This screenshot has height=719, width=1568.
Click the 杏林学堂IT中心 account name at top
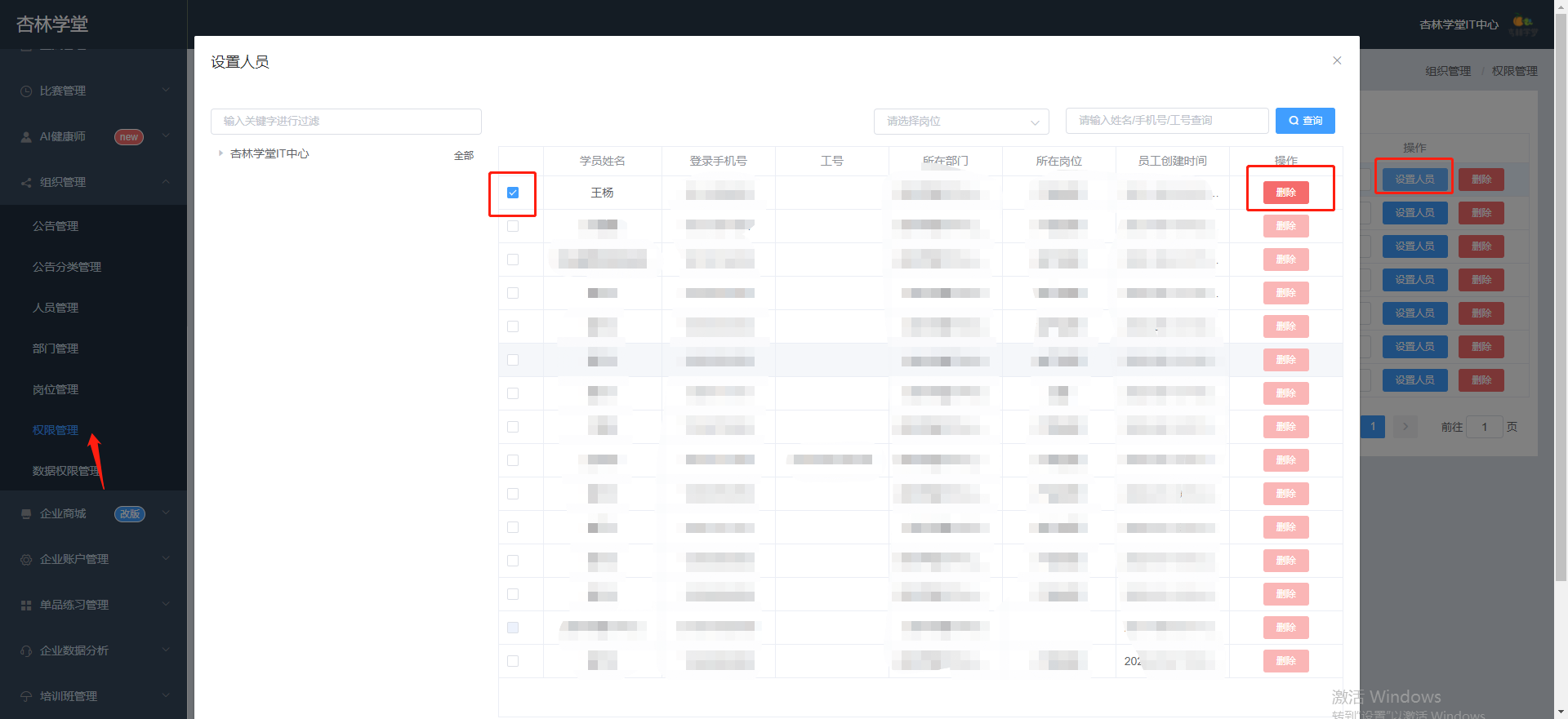(x=1459, y=24)
